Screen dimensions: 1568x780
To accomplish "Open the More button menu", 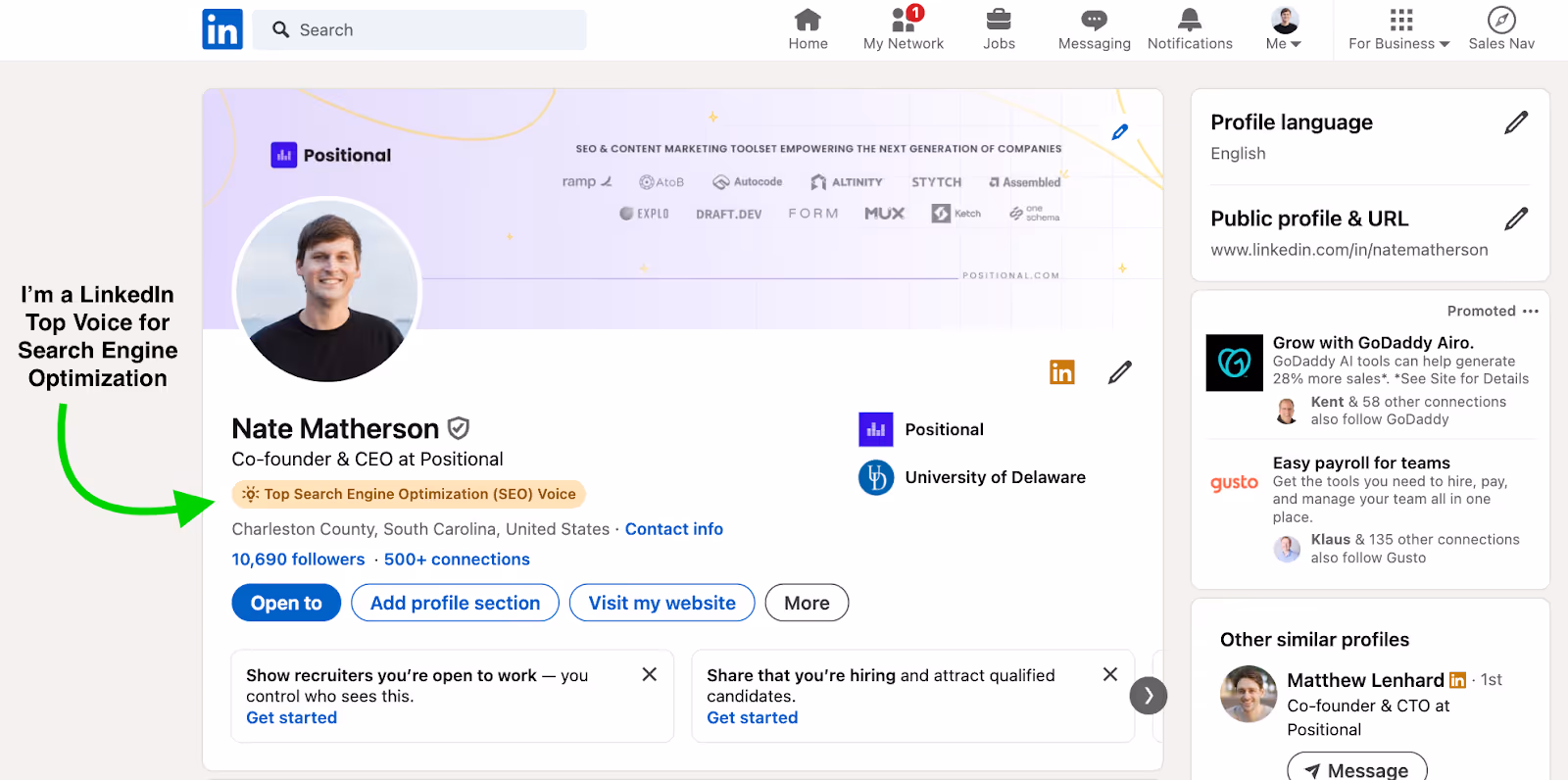I will [807, 603].
